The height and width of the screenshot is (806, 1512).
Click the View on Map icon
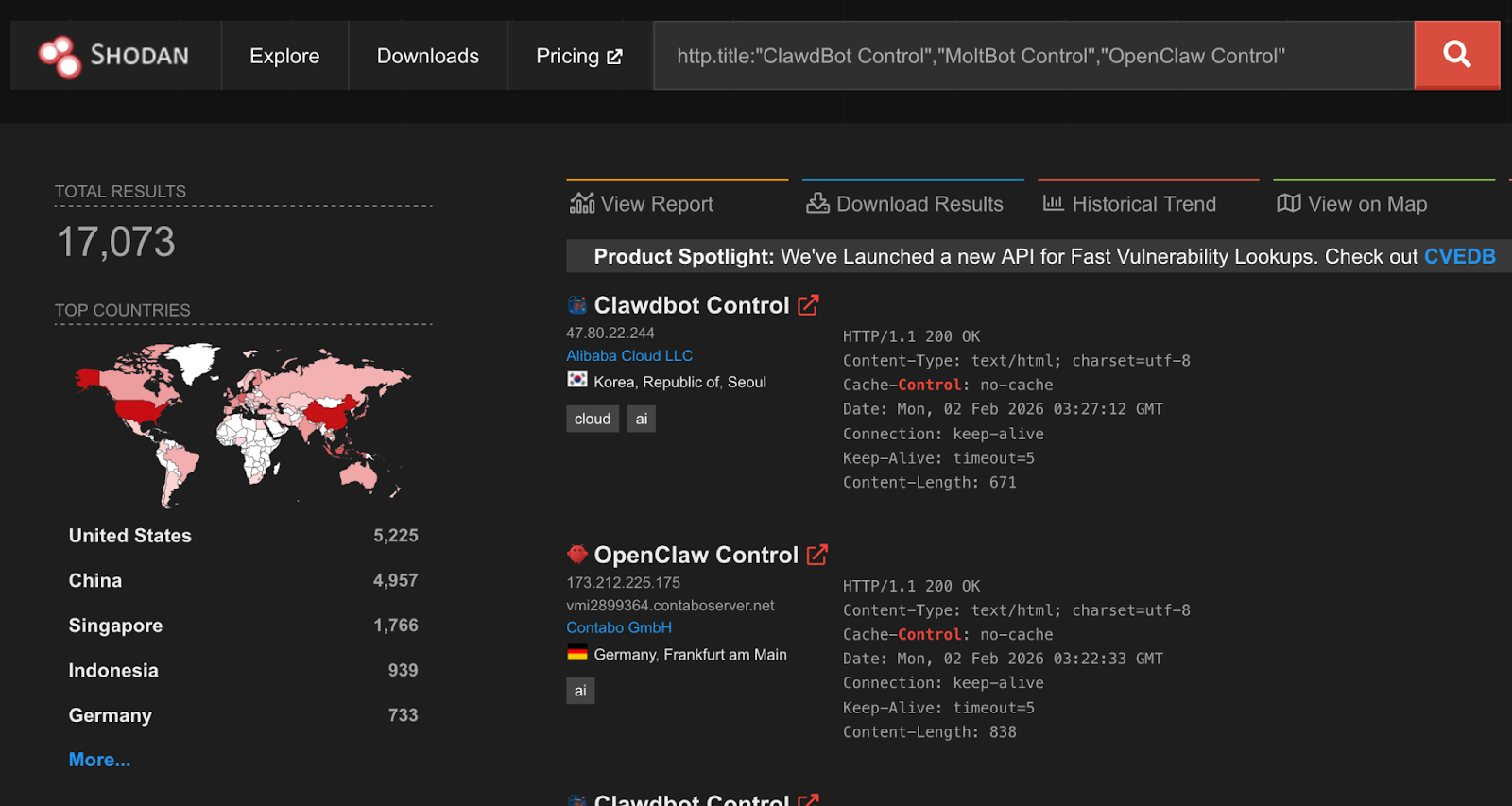1288,203
